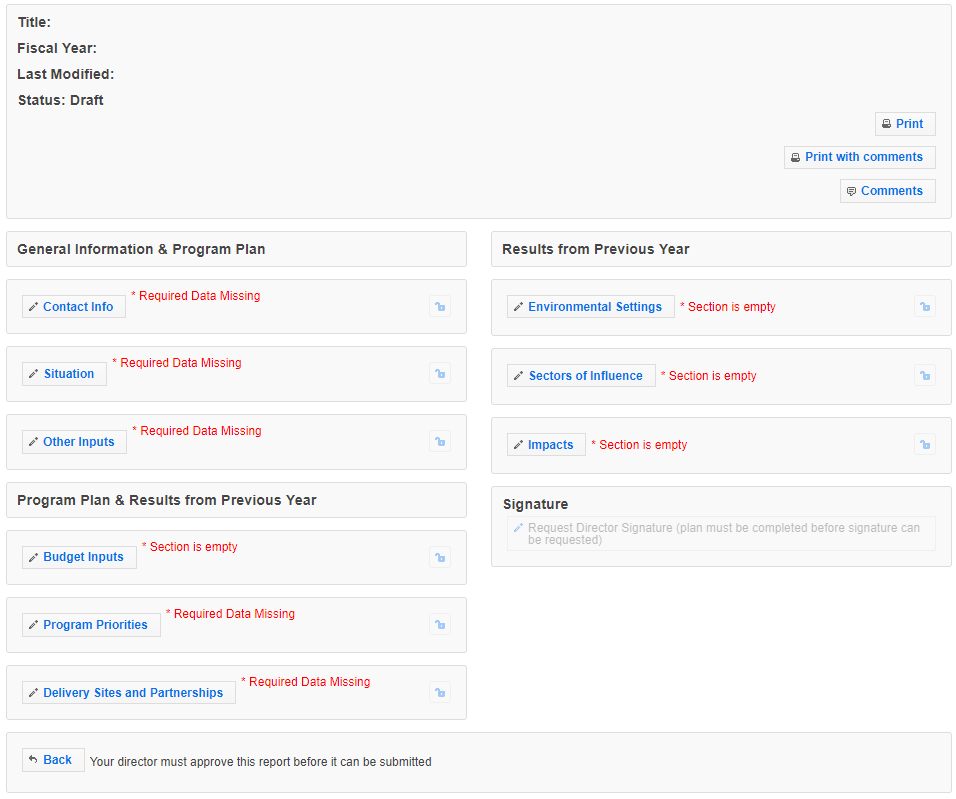Click the lock icon beside Impacts
Viewport: 956px width, 799px height.
pyautogui.click(x=925, y=445)
